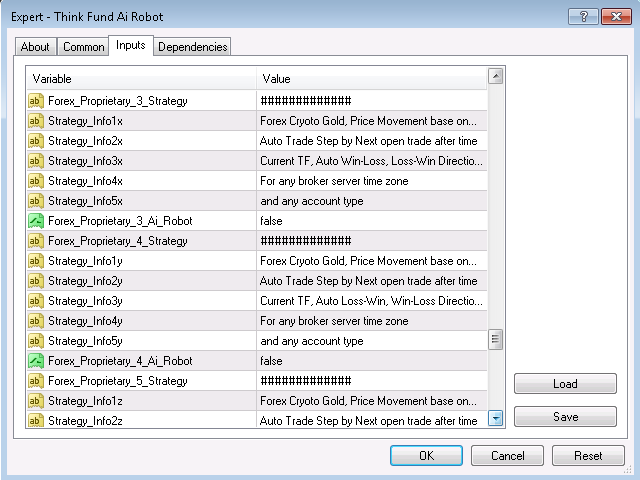Select the hash value of Forex_Proprietary_4_Strategy
This screenshot has height=480, width=640.
click(372, 241)
